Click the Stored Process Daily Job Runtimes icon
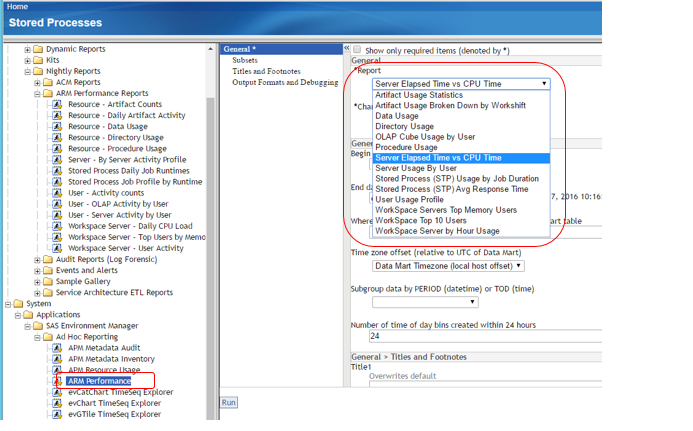 pyautogui.click(x=59, y=171)
